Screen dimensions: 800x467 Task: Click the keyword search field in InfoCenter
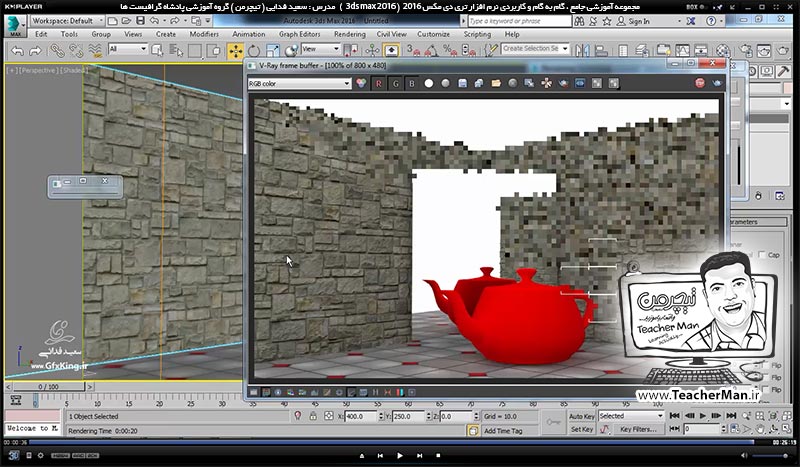pyautogui.click(x=519, y=21)
